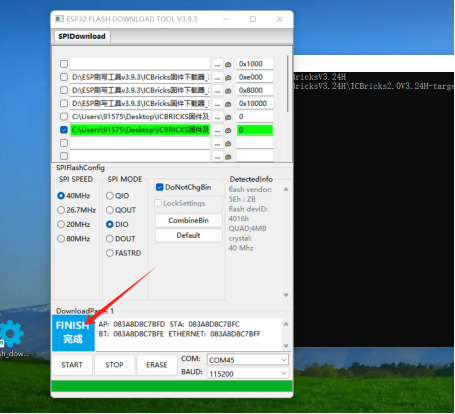Click the browse dots for 0x10000 row
This screenshot has width=455, height=414.
(217, 104)
